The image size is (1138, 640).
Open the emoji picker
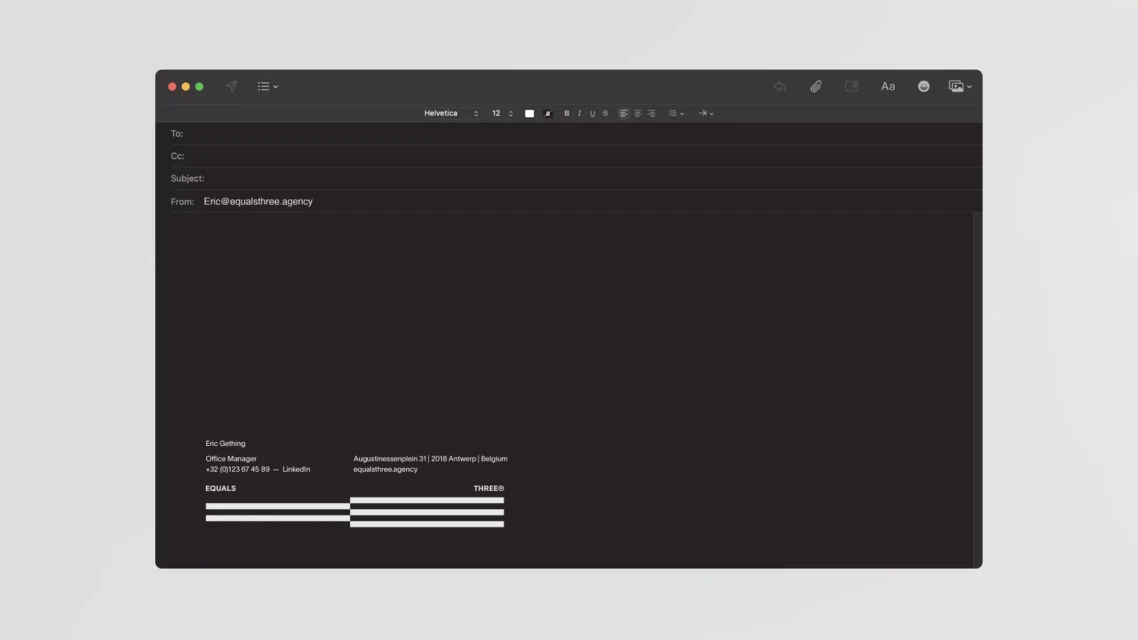(923, 86)
